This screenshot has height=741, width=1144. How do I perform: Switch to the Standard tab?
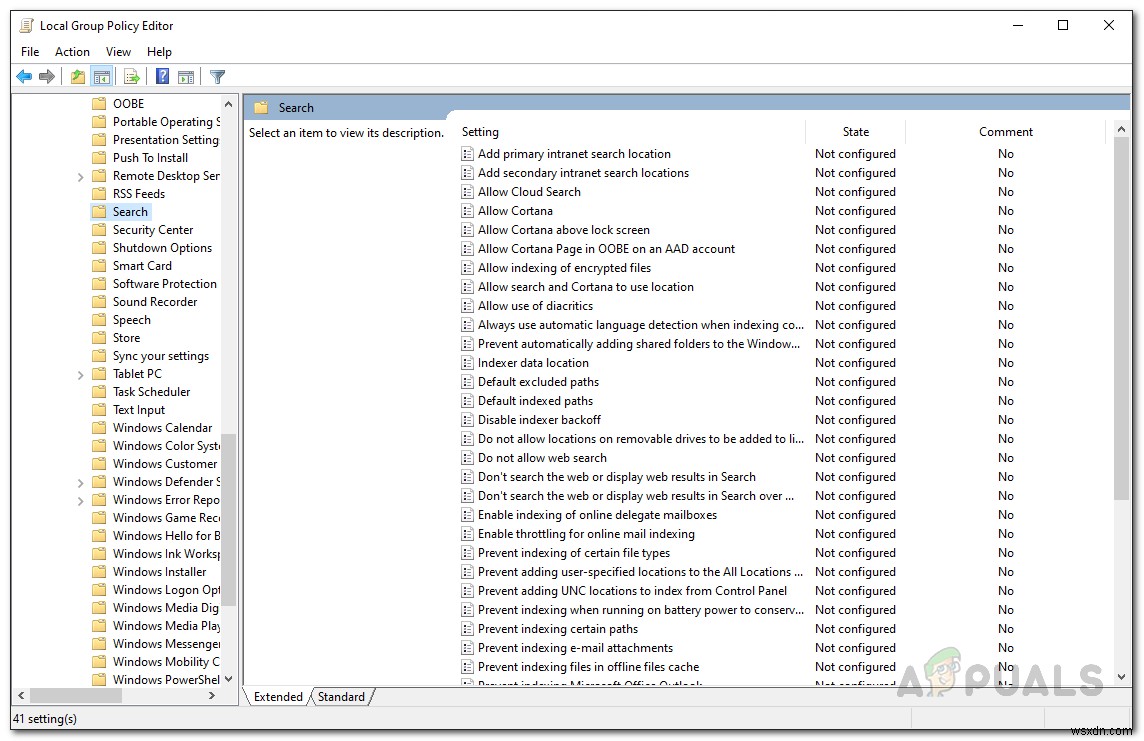[x=341, y=697]
